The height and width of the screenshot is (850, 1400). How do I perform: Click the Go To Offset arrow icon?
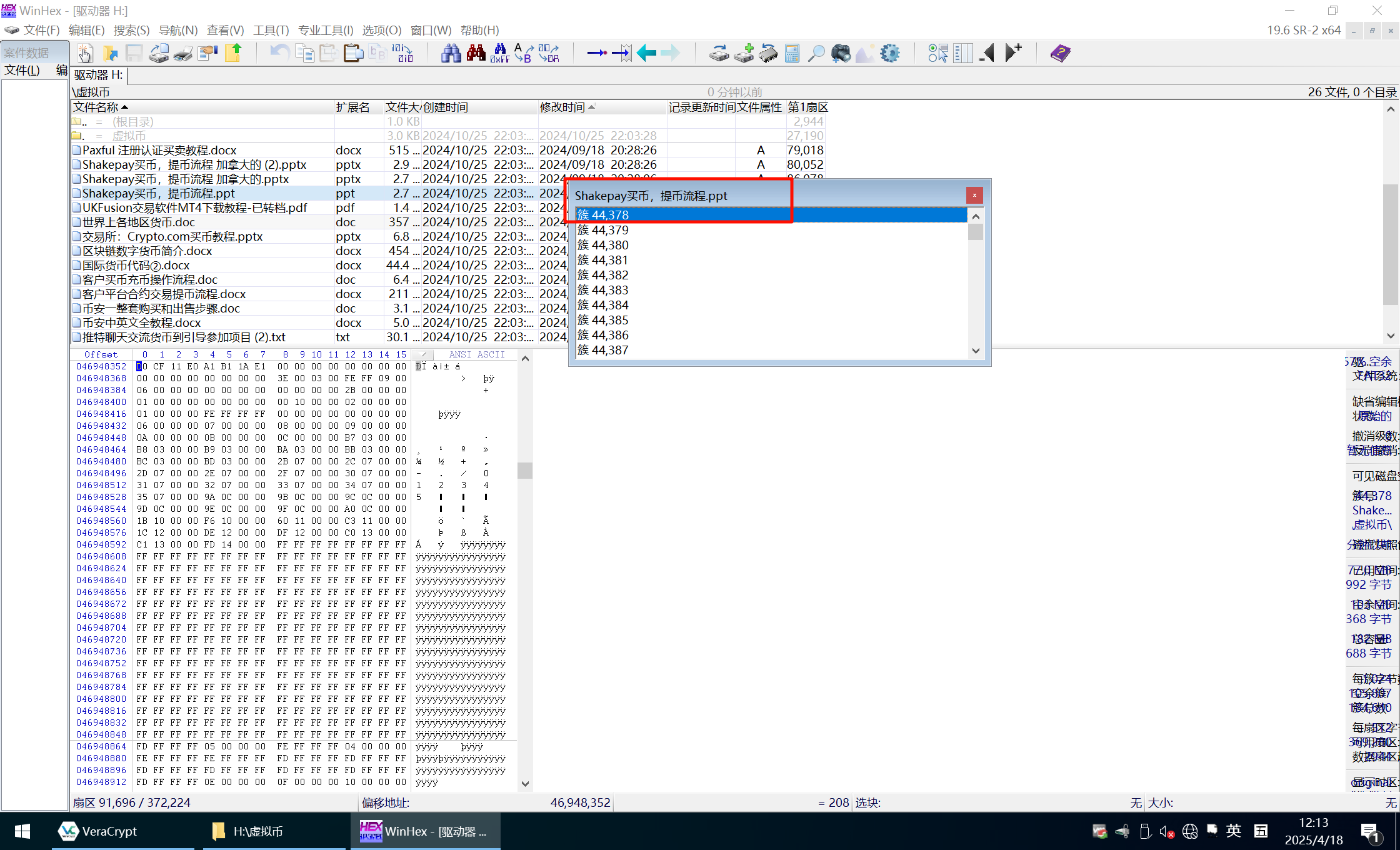point(597,54)
